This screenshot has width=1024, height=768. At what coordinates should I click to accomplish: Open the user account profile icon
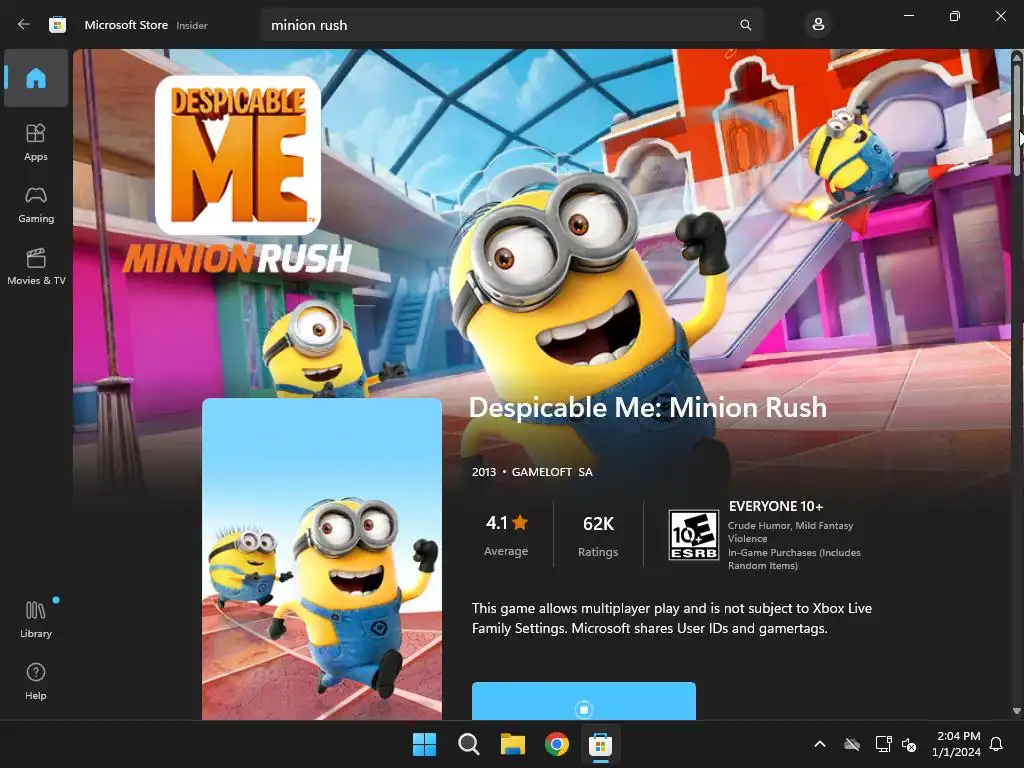818,25
